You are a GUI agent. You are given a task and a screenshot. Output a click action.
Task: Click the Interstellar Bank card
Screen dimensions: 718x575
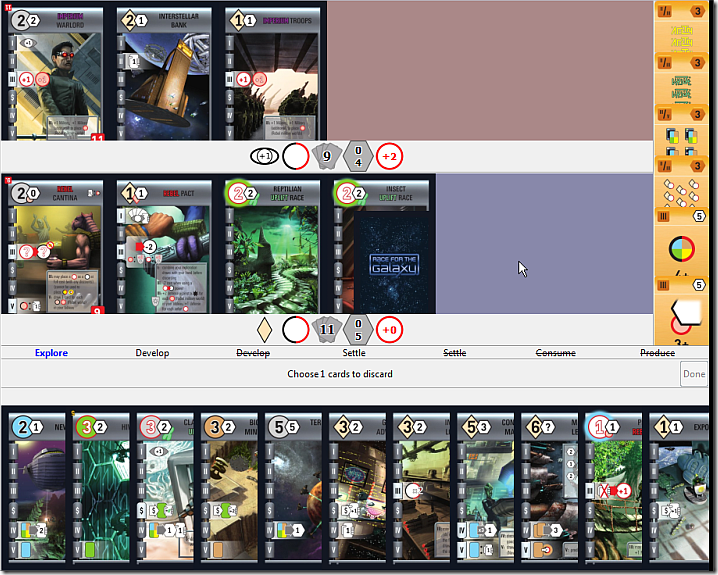tap(164, 74)
